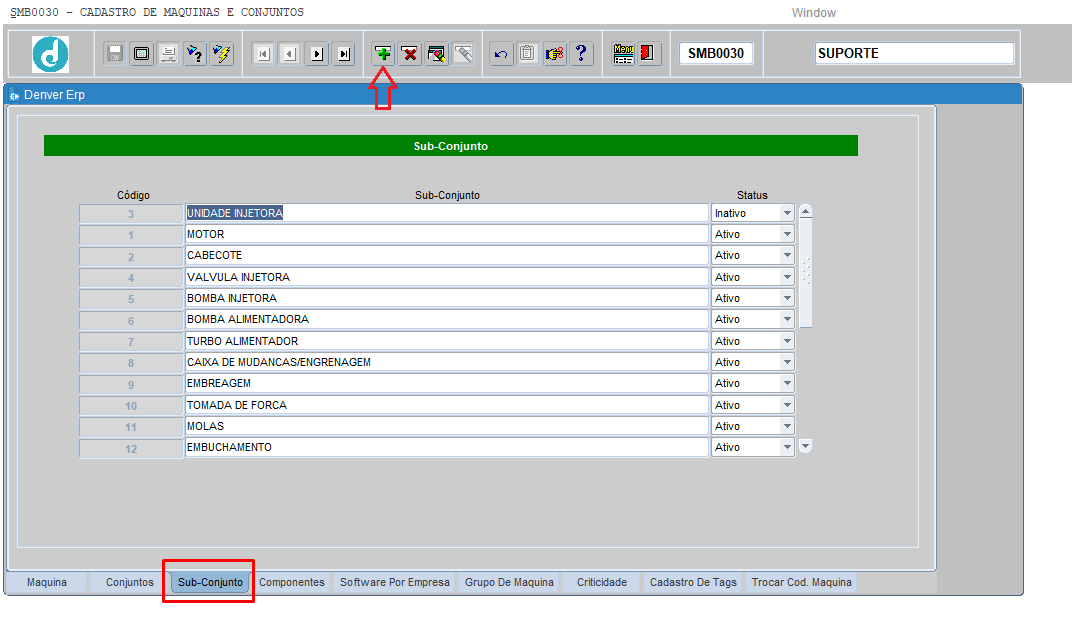Open Status dropdown for MOLAS

[x=787, y=426]
